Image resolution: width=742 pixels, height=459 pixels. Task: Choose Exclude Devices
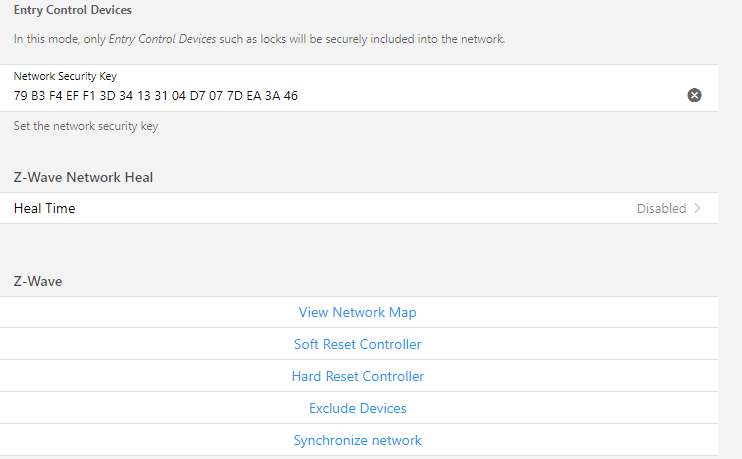[357, 409]
